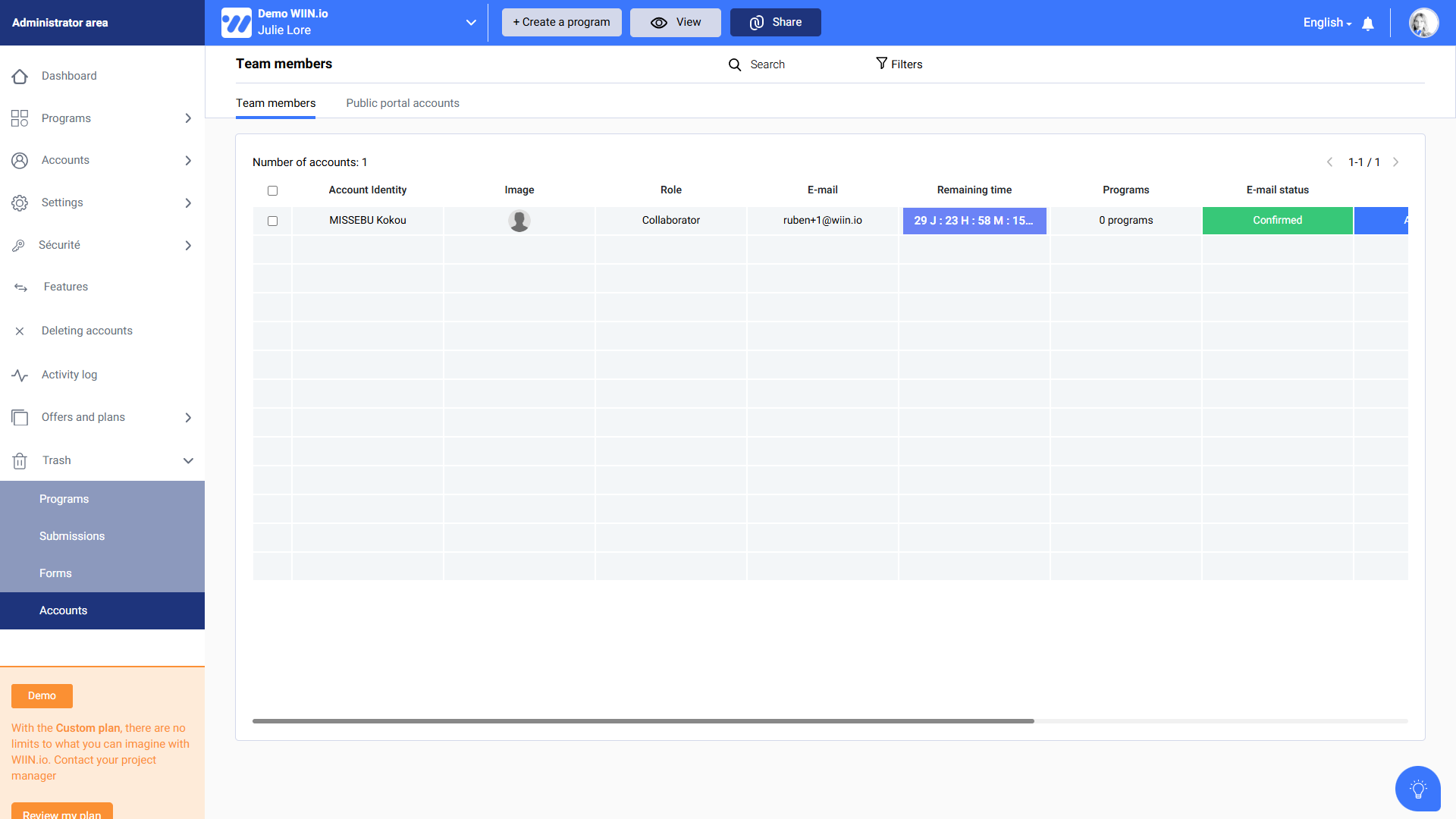Open Submissions under Trash

72,536
